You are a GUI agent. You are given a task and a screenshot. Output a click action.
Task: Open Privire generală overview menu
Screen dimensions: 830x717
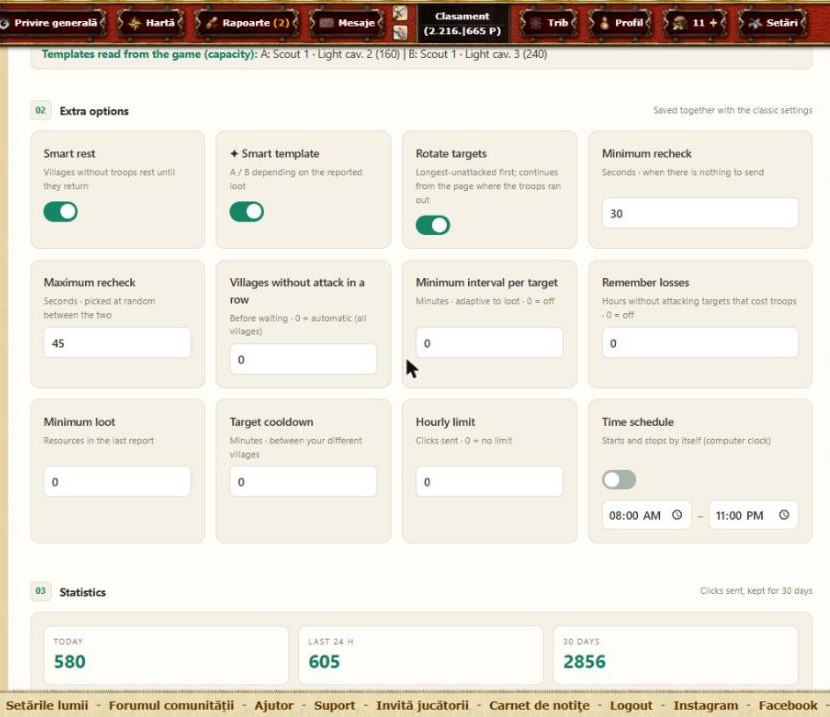click(51, 23)
